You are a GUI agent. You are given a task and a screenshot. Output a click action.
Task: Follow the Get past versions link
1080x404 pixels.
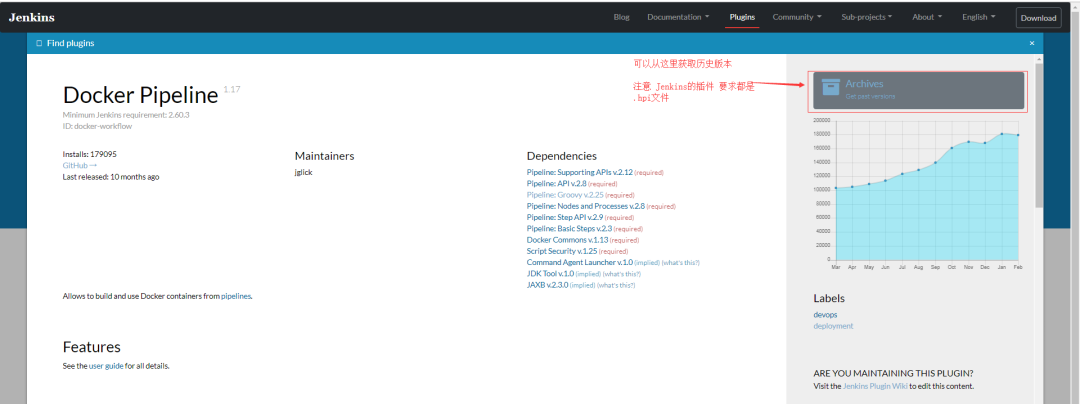click(x=870, y=96)
